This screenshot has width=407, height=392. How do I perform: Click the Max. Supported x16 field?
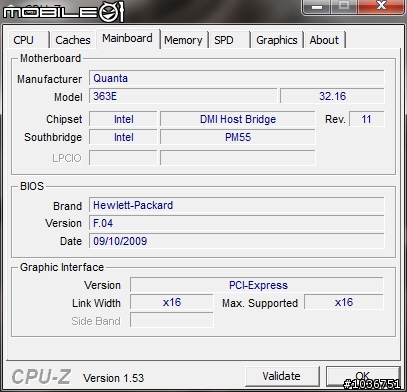coord(344,303)
